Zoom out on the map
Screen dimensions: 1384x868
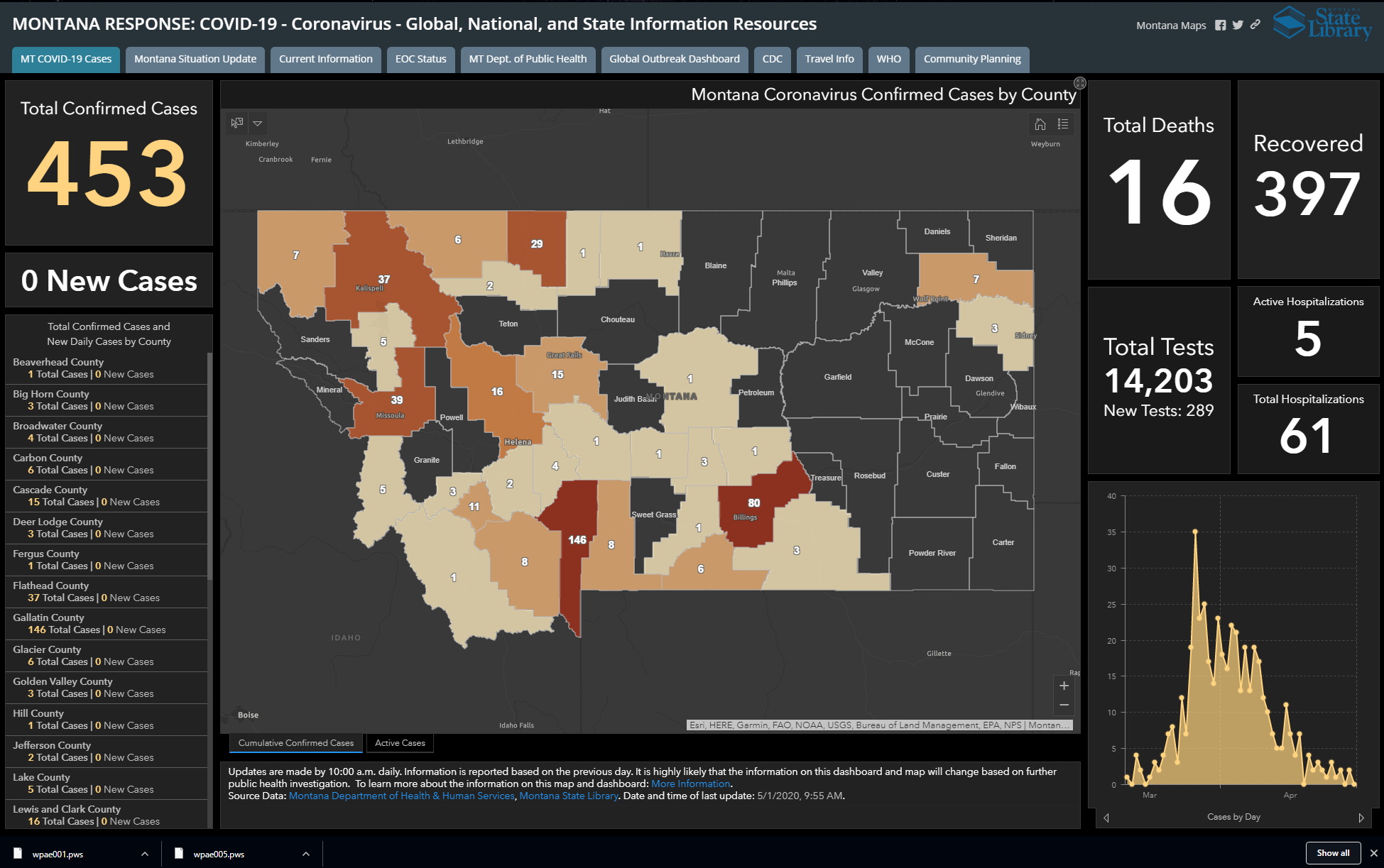coord(1064,705)
